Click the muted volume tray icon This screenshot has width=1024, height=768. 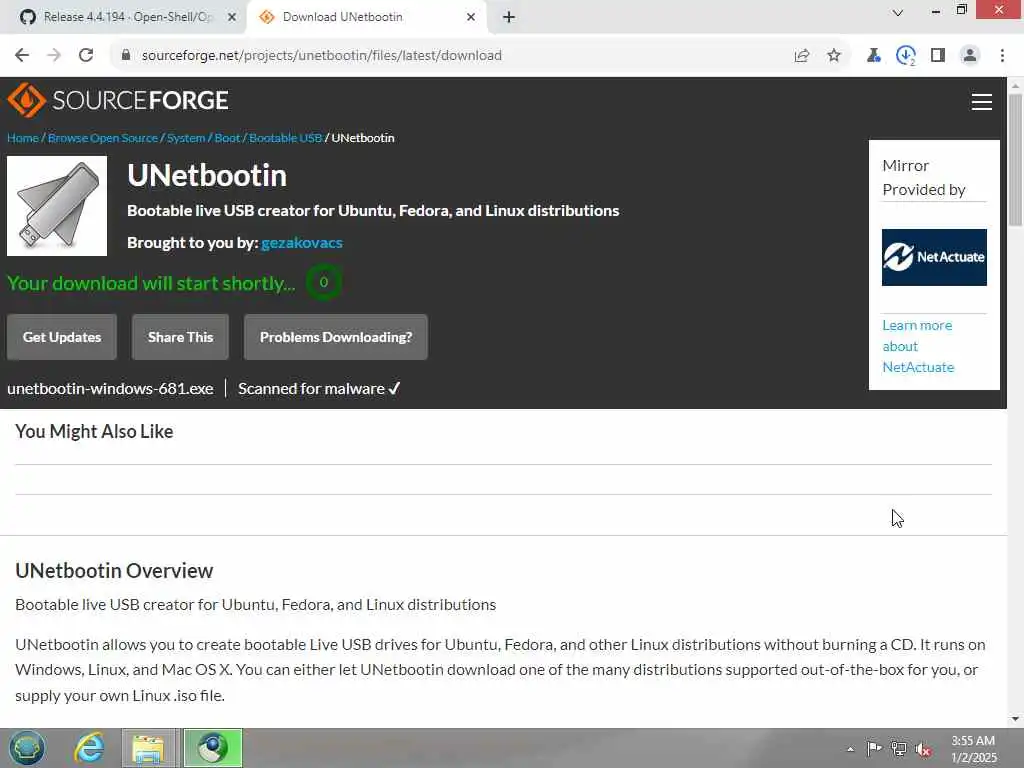923,750
